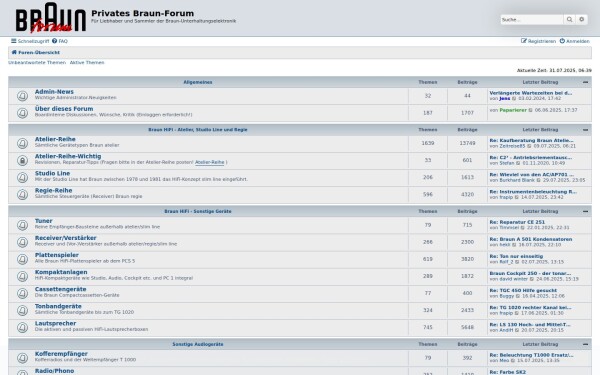The image size is (600, 375).
Task: Click the Braun Forum logo
Action: click(x=51, y=18)
